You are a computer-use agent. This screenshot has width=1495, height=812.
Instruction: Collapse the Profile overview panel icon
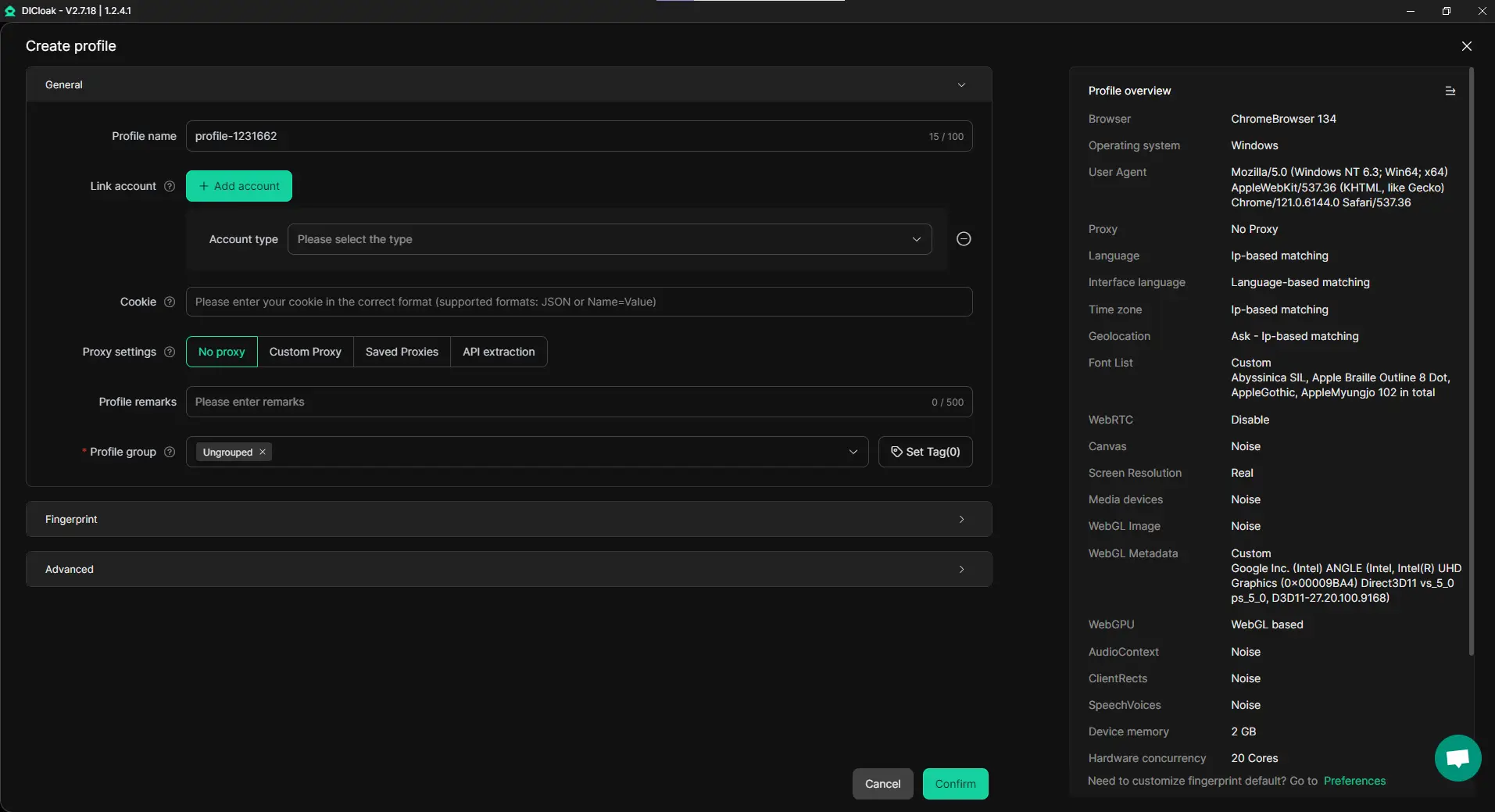[x=1450, y=91]
